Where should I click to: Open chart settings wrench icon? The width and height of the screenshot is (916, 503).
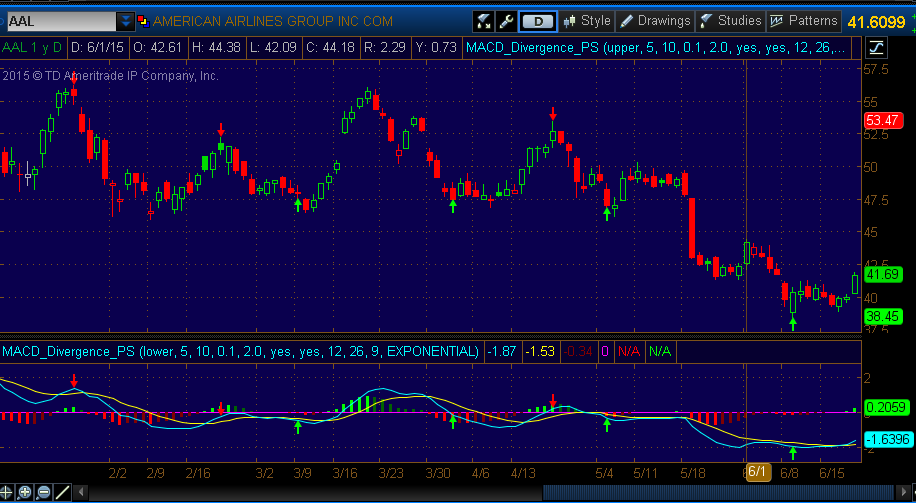click(506, 22)
